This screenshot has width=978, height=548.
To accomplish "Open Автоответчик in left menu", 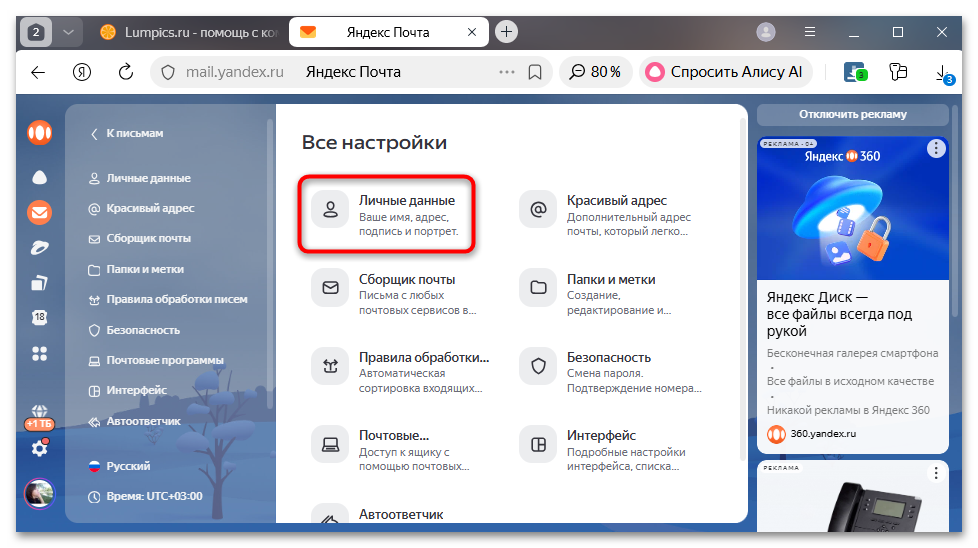I will click(x=135, y=421).
